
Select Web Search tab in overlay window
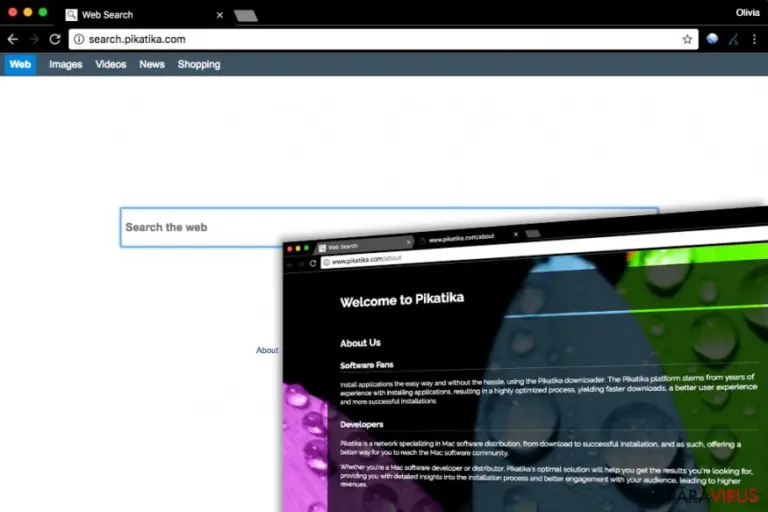[364, 245]
